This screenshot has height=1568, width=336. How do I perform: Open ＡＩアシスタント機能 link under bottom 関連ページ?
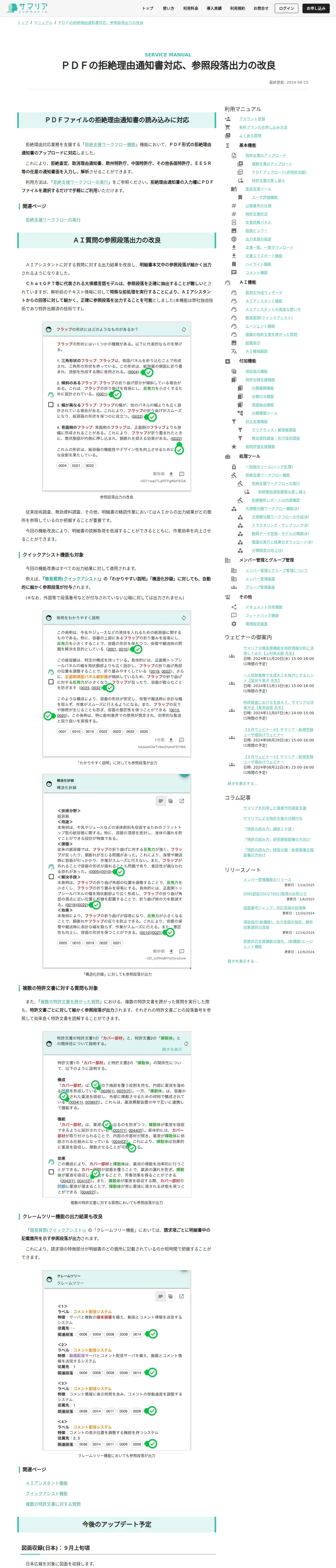pyautogui.click(x=47, y=1483)
